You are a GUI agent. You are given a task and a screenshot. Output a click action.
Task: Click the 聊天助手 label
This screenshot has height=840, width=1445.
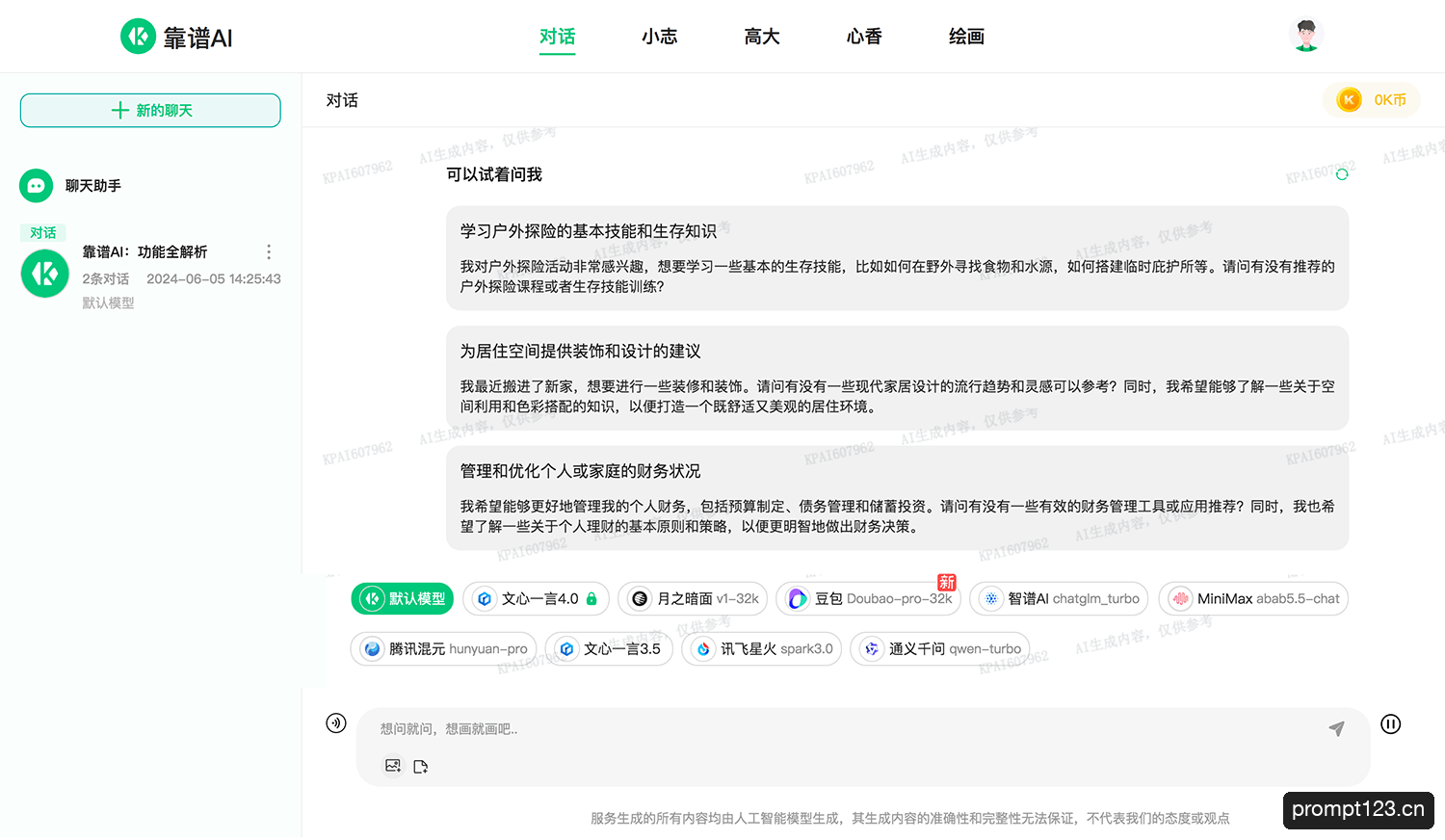[93, 186]
